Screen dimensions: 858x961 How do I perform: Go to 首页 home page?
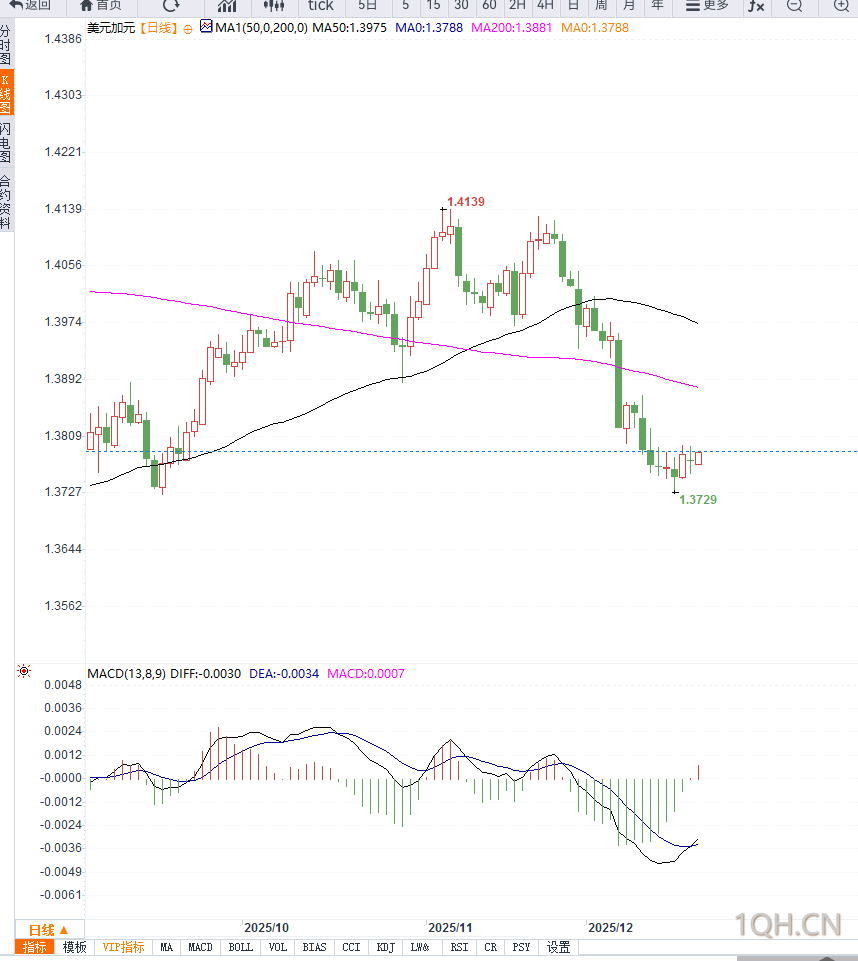click(101, 5)
